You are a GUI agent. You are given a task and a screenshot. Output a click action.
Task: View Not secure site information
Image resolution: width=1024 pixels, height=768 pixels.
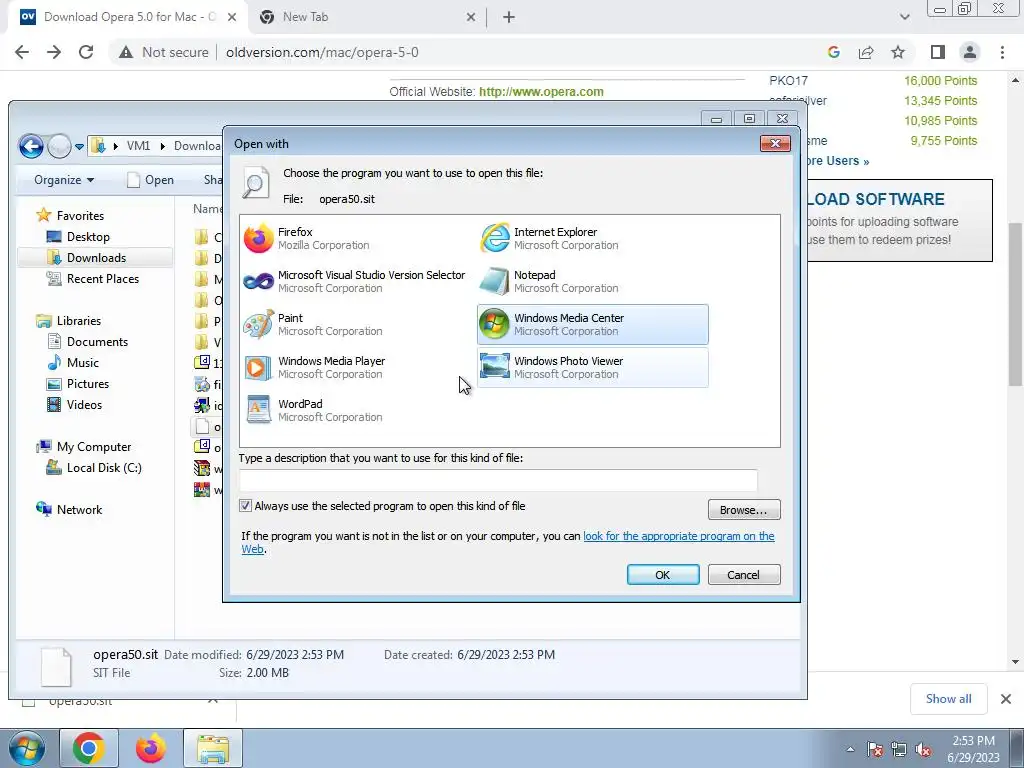pyautogui.click(x=163, y=52)
